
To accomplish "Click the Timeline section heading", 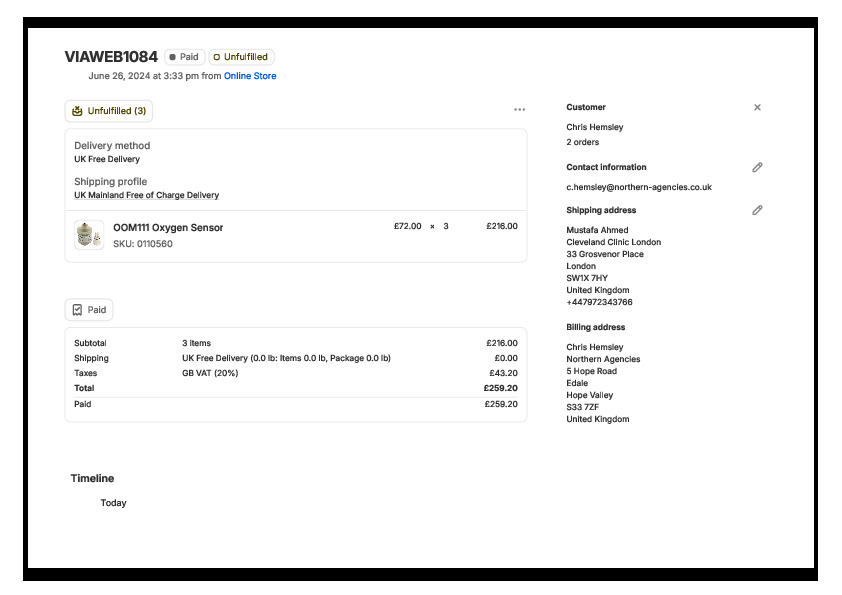I will point(92,478).
